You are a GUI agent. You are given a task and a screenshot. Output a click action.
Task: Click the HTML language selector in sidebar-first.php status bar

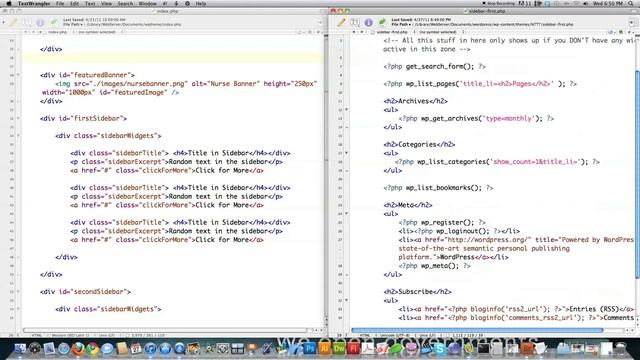click(365, 336)
